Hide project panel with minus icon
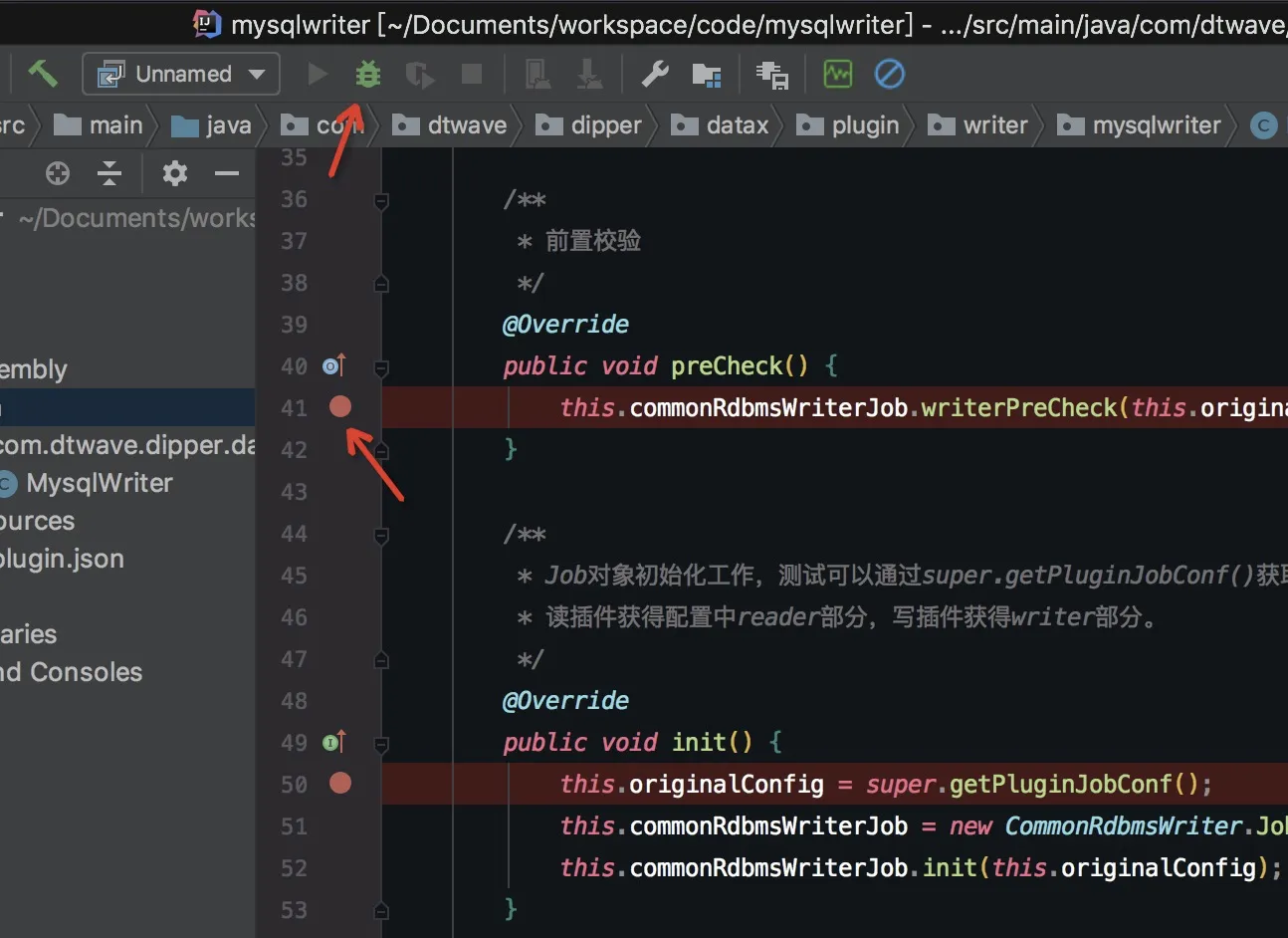Viewport: 1288px width, 938px height. point(227,173)
